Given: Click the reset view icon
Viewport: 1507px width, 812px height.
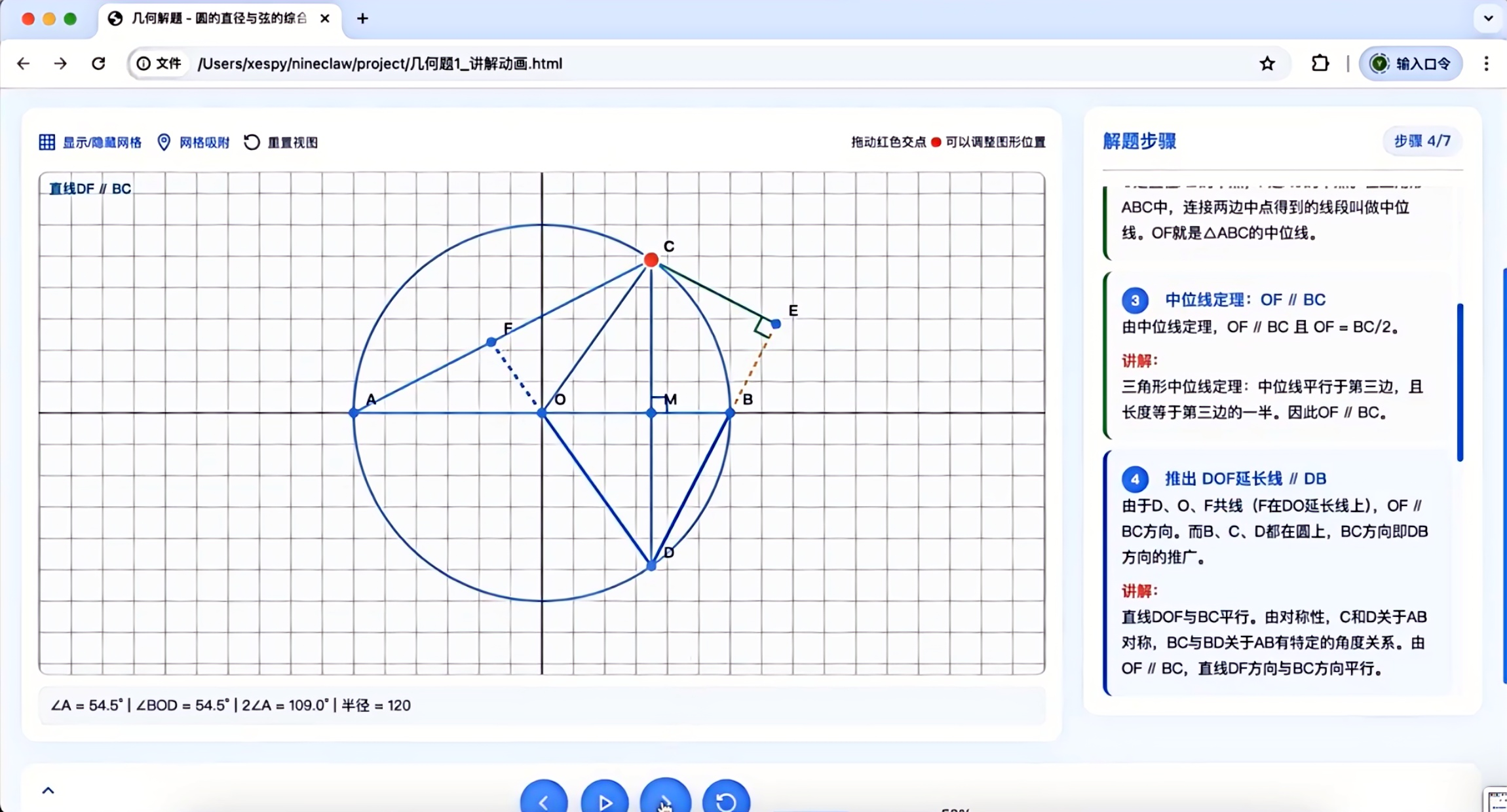Looking at the screenshot, I should click(252, 142).
